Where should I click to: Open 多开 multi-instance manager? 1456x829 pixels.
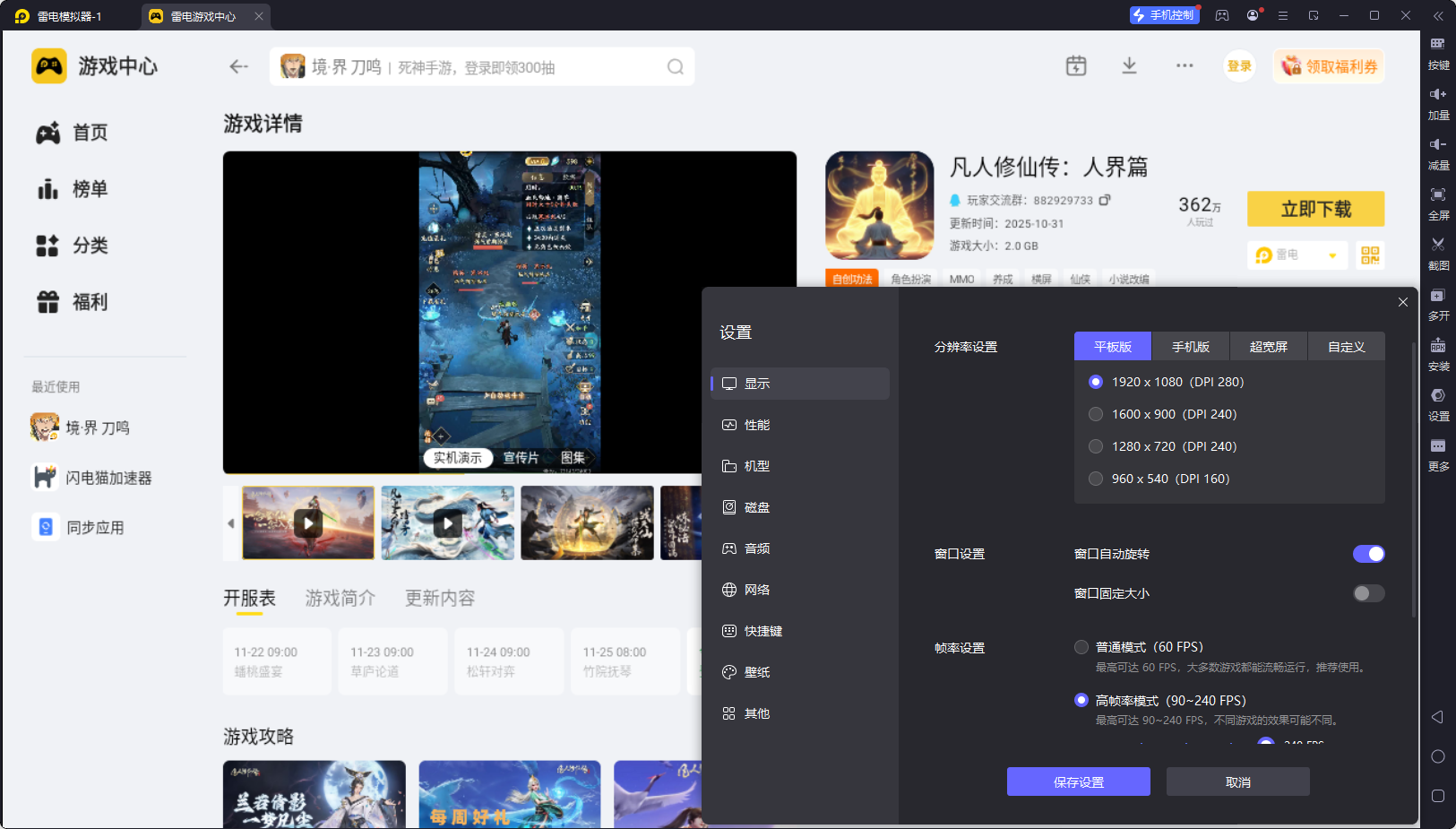1437,304
